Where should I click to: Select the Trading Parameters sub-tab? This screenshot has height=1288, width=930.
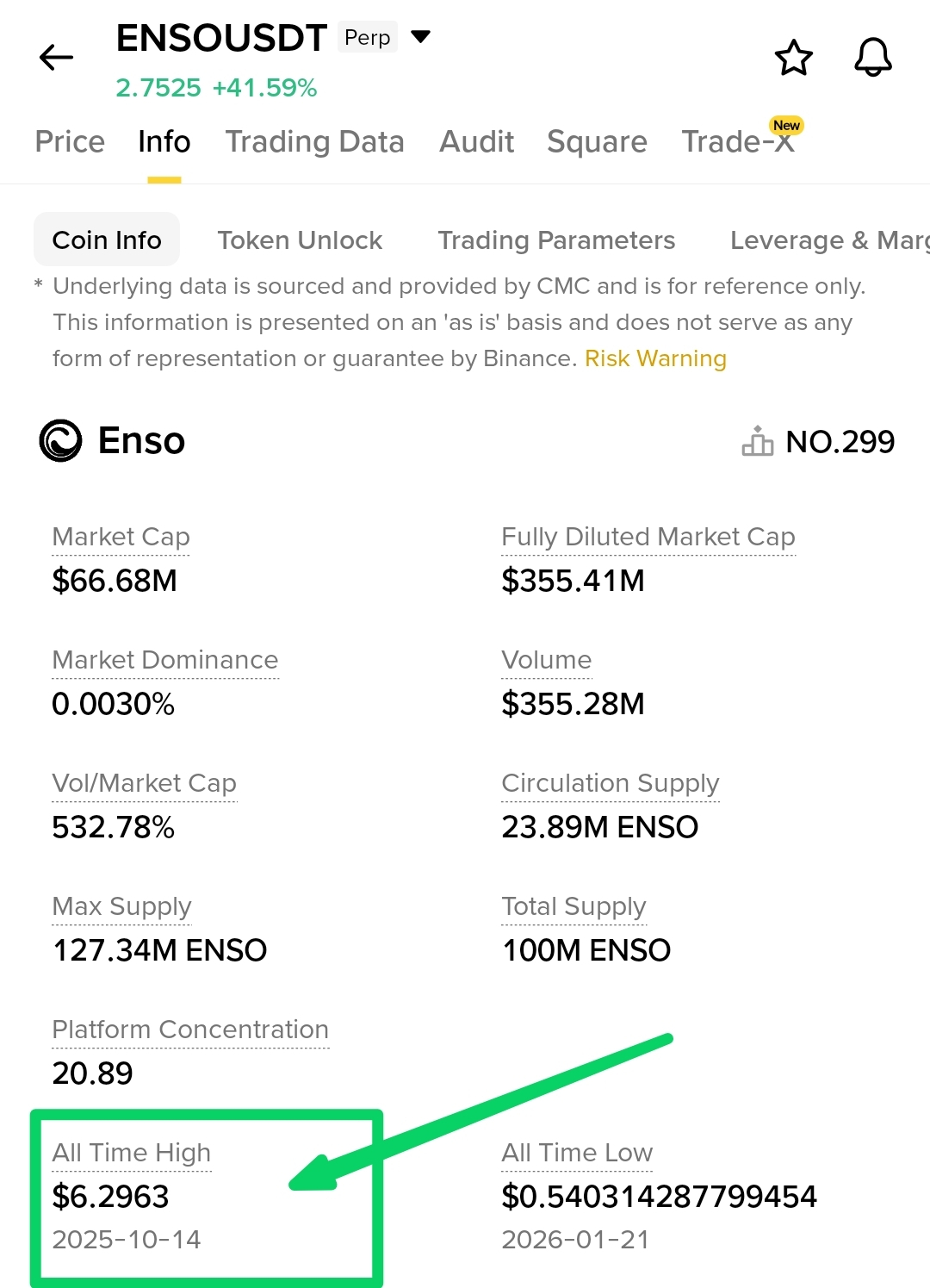556,240
